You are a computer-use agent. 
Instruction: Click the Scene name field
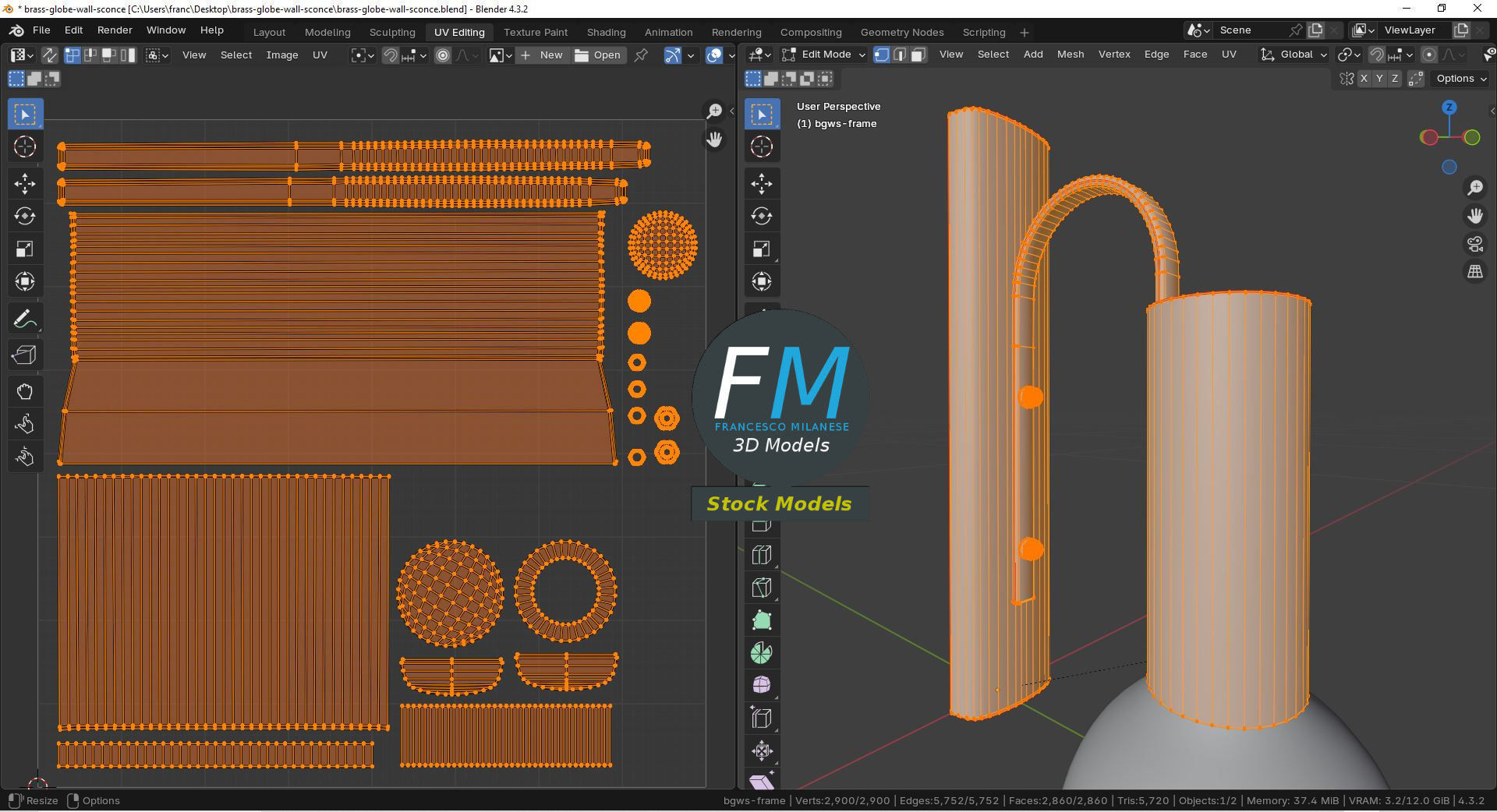[x=1251, y=30]
